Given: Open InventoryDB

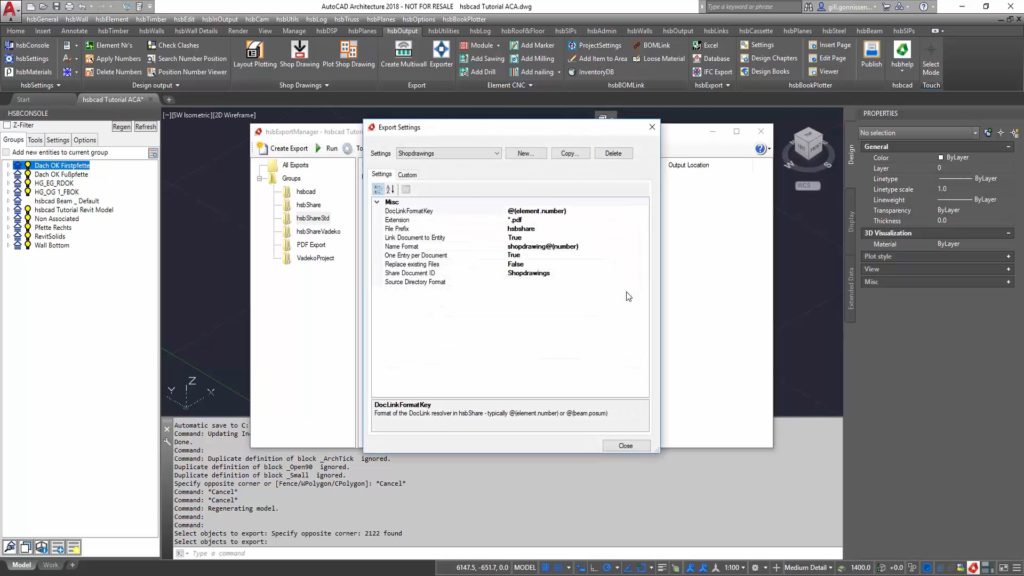Looking at the screenshot, I should point(590,72).
